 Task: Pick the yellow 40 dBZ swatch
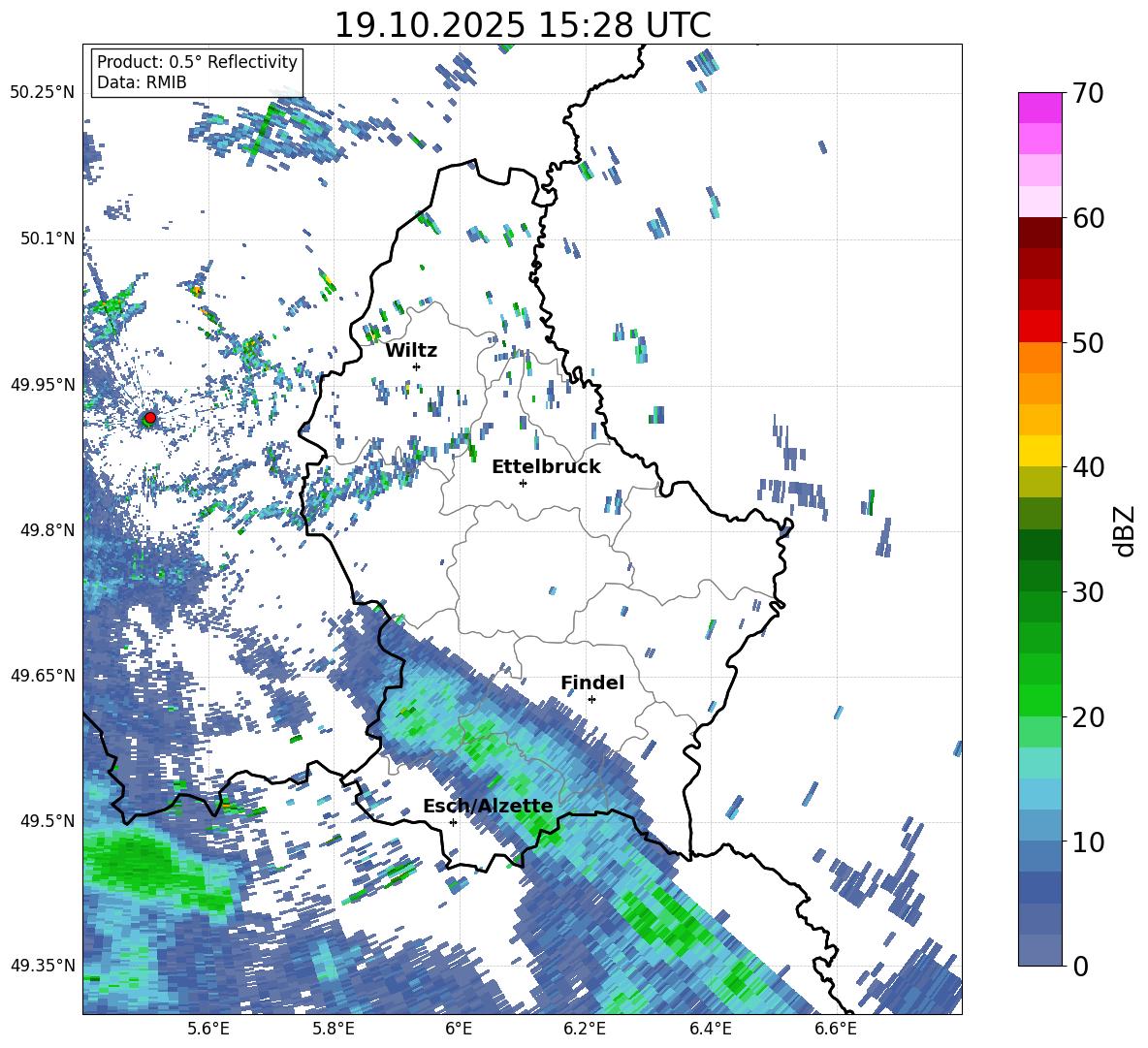pos(1039,451)
